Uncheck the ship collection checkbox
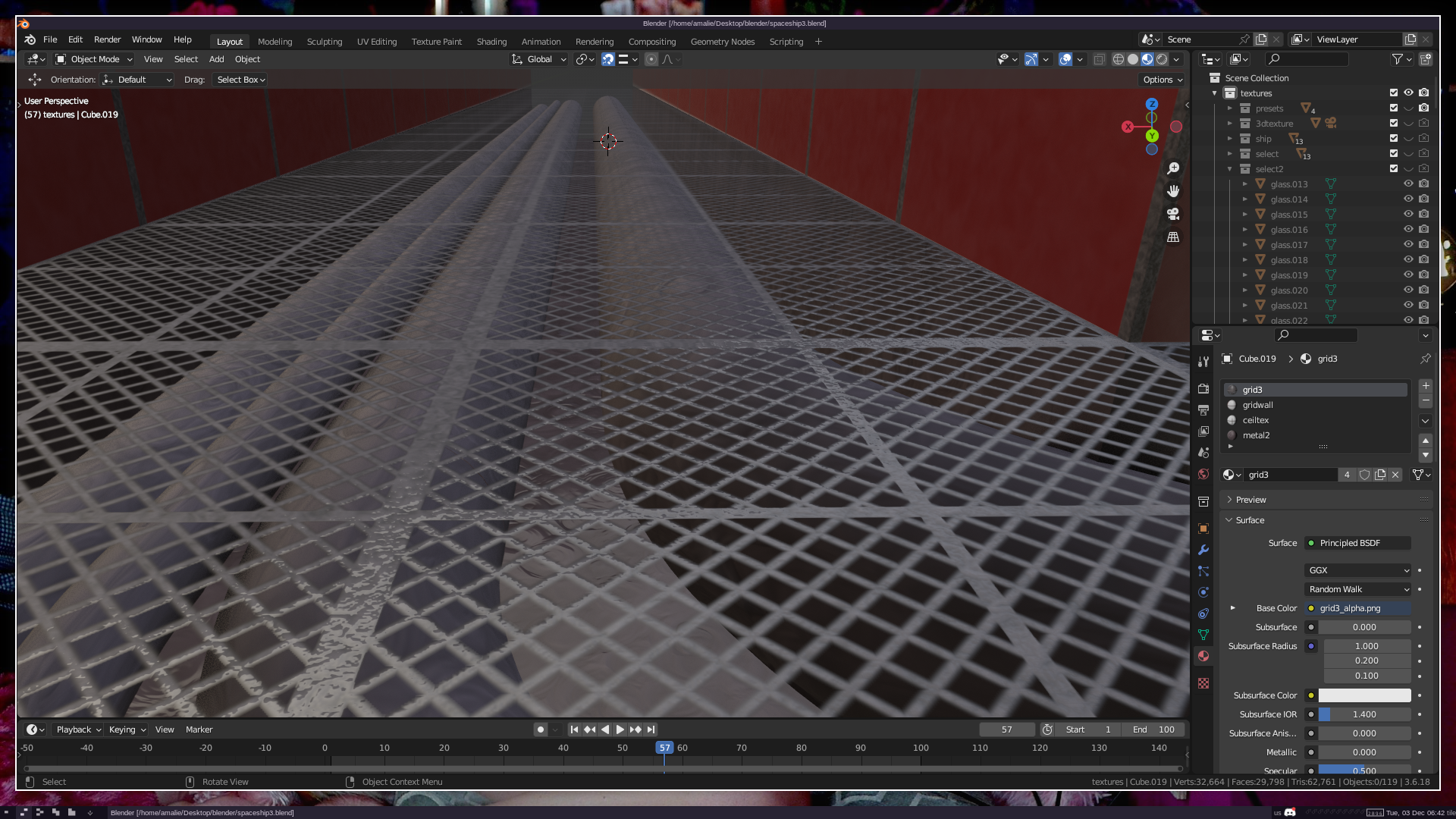Image resolution: width=1456 pixels, height=819 pixels. point(1393,138)
